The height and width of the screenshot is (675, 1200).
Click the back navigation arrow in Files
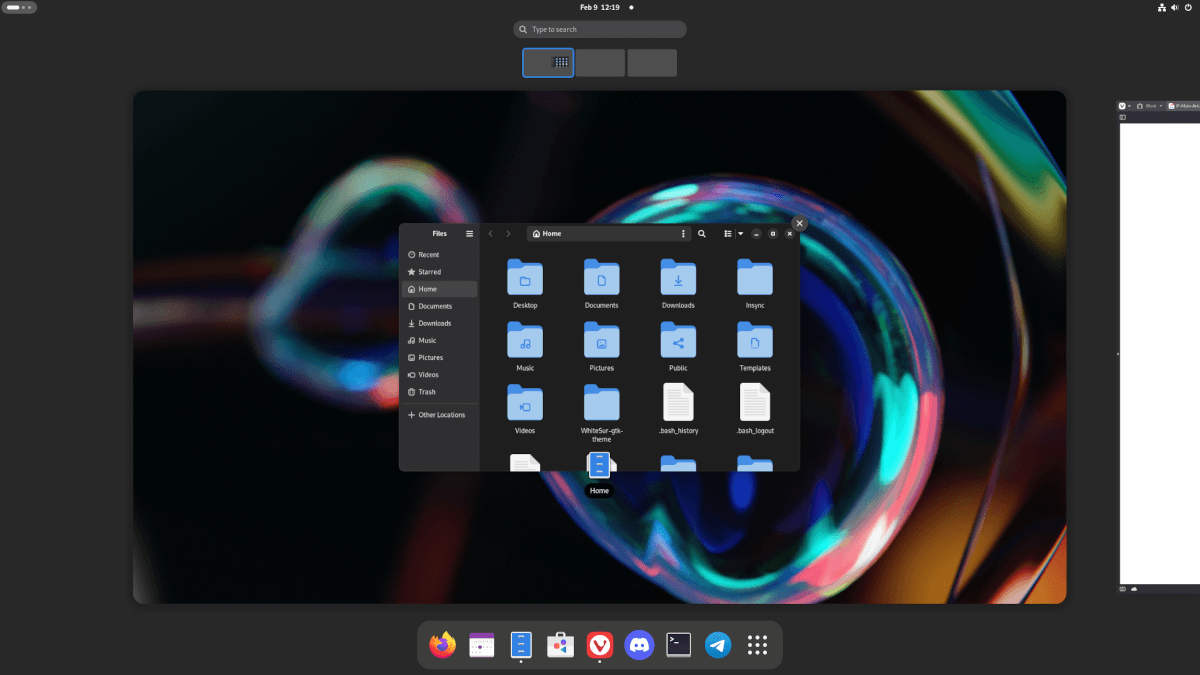pos(490,233)
